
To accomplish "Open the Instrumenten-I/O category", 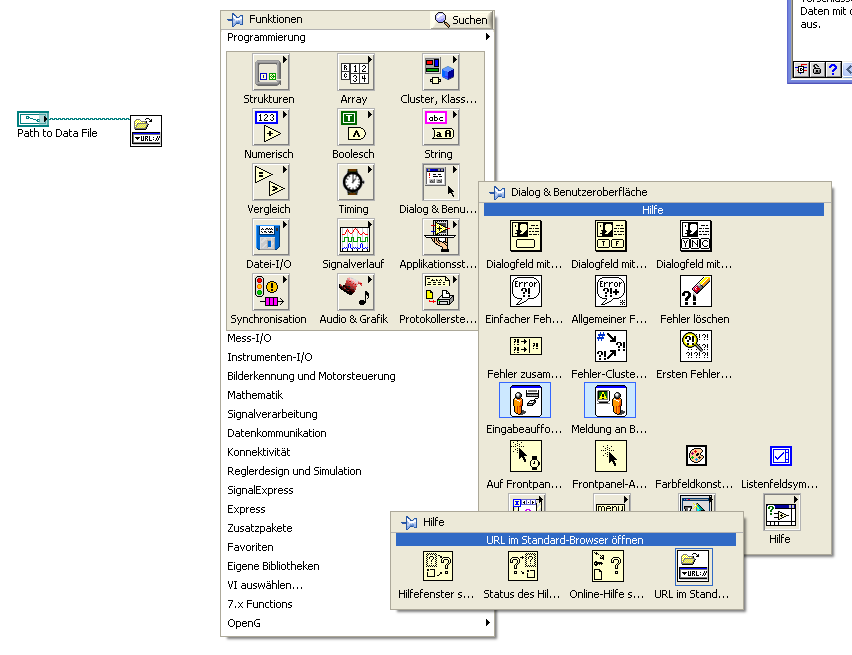I will coord(270,357).
